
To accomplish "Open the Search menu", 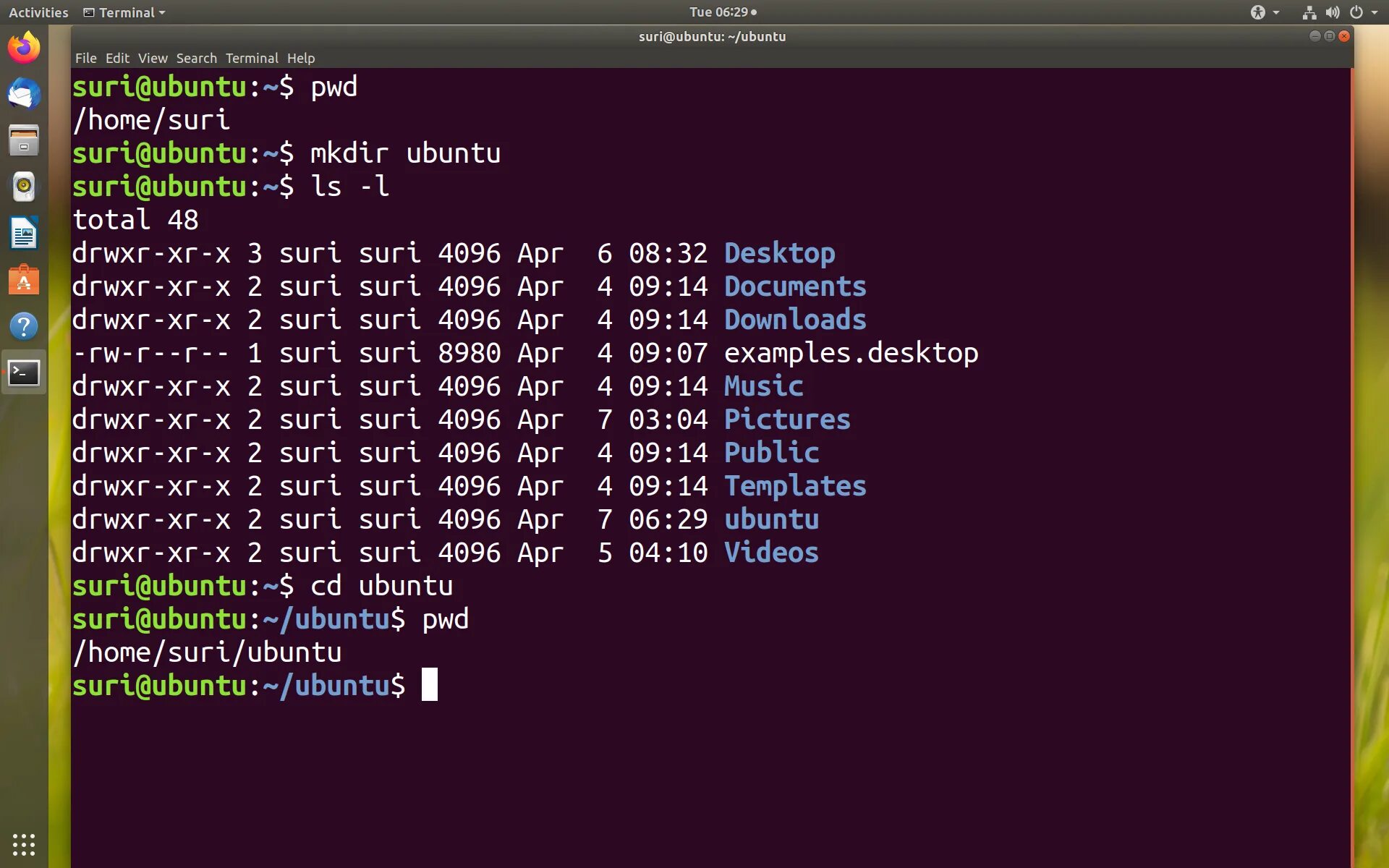I will [196, 58].
